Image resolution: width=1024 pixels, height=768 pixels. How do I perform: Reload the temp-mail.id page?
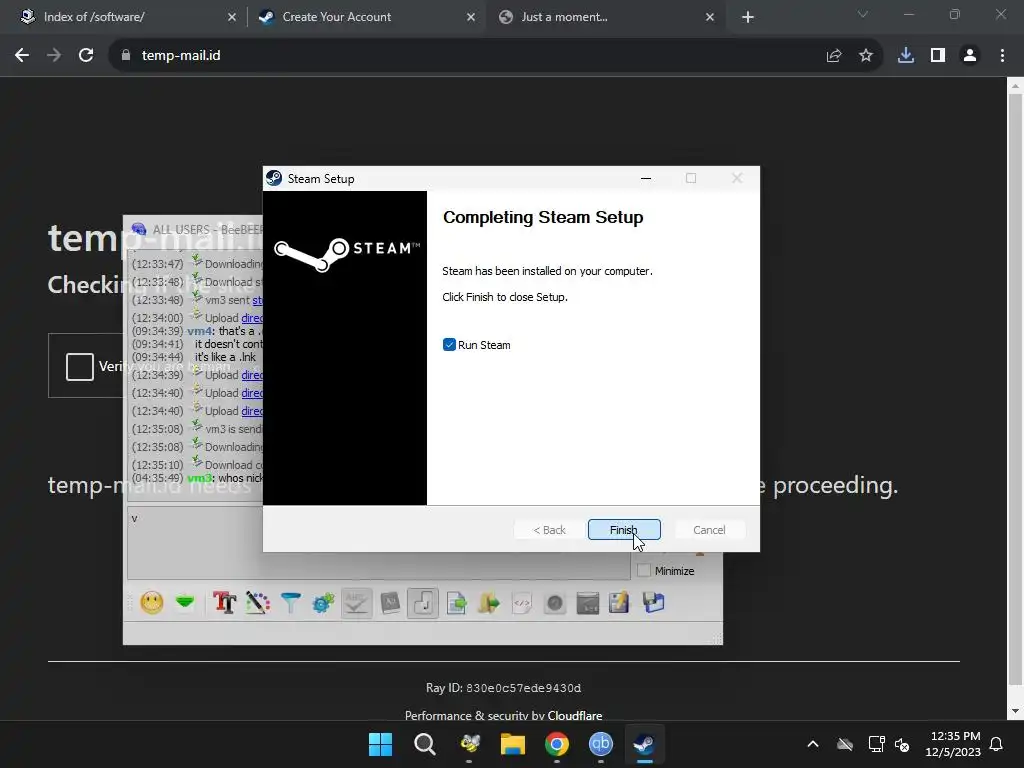(x=86, y=56)
